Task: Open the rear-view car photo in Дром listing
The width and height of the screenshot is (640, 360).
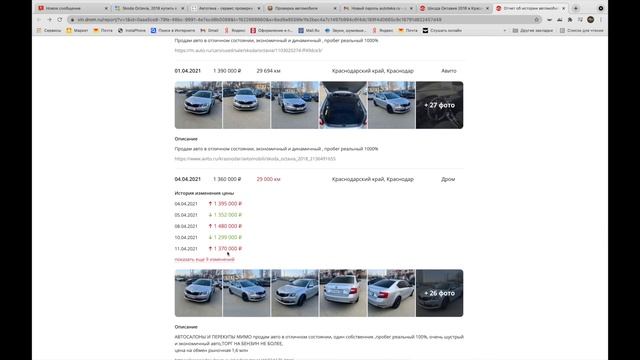Action: point(343,293)
